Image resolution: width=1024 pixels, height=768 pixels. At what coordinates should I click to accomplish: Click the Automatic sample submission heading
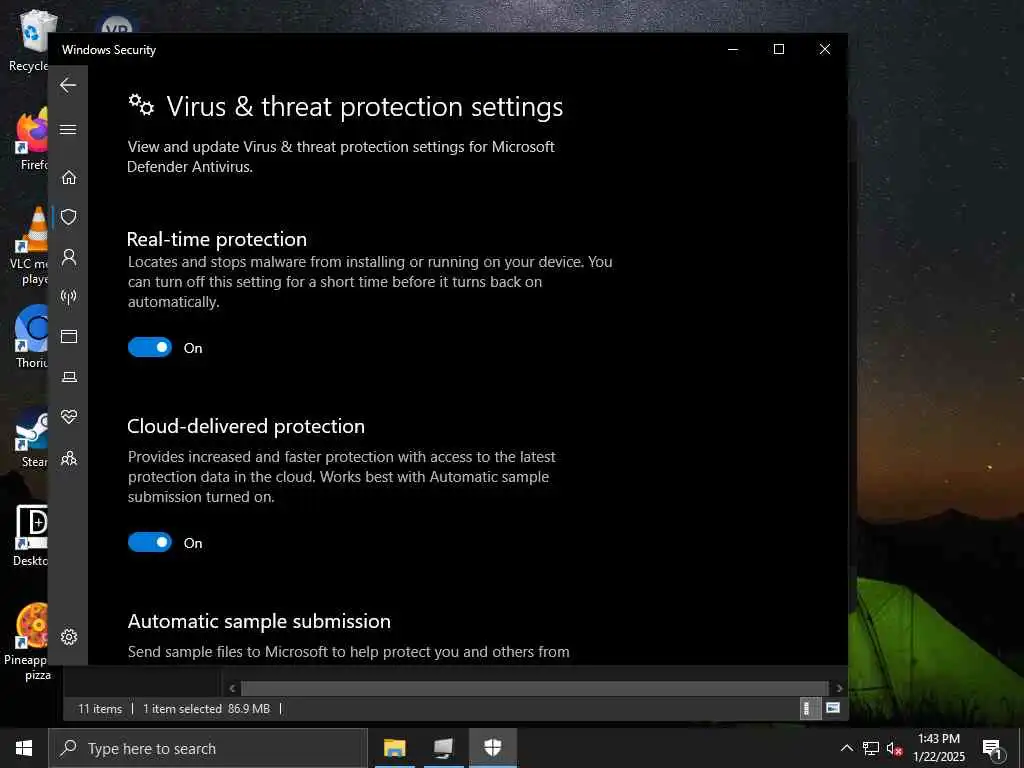pyautogui.click(x=259, y=621)
